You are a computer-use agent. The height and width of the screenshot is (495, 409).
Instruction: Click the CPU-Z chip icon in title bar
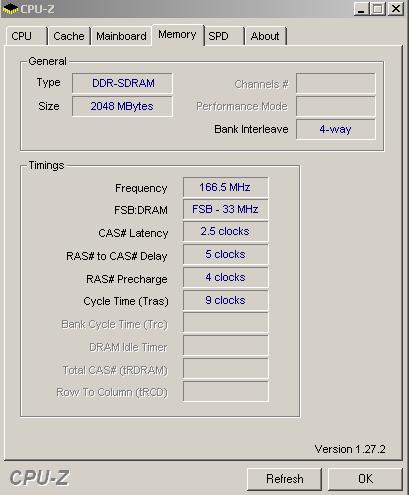[x=10, y=9]
